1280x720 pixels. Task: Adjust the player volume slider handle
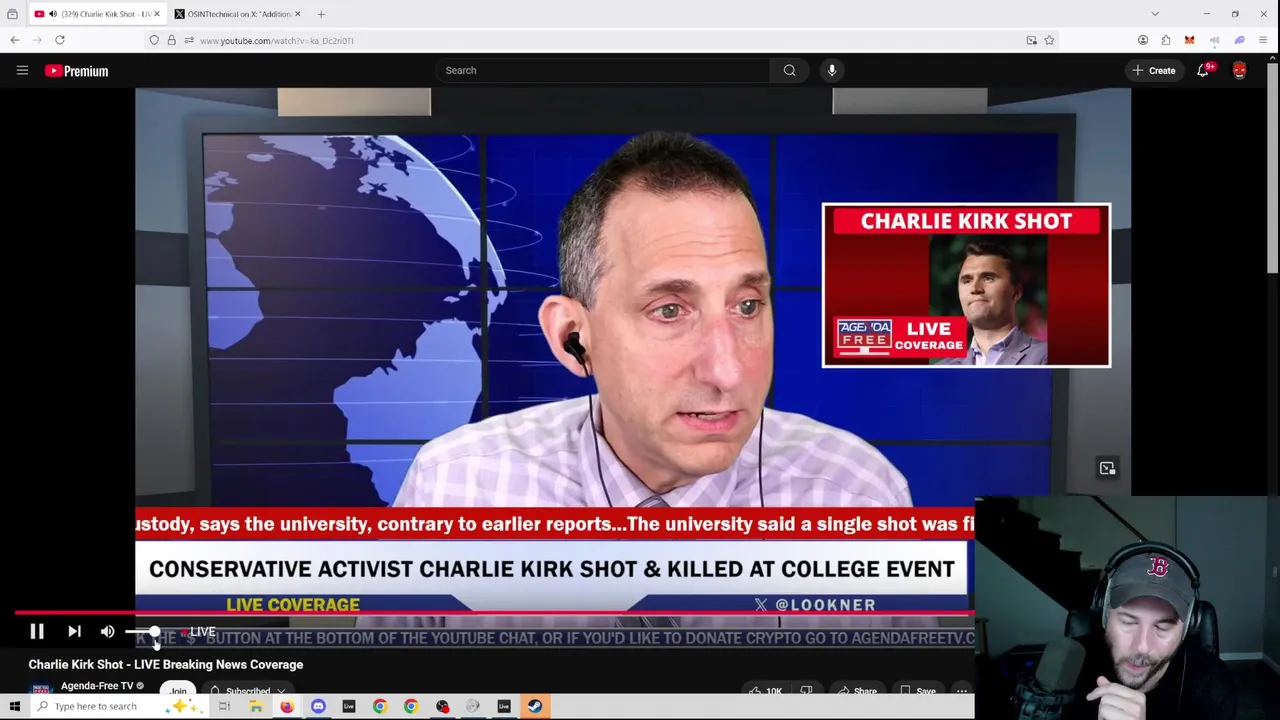[x=155, y=631]
